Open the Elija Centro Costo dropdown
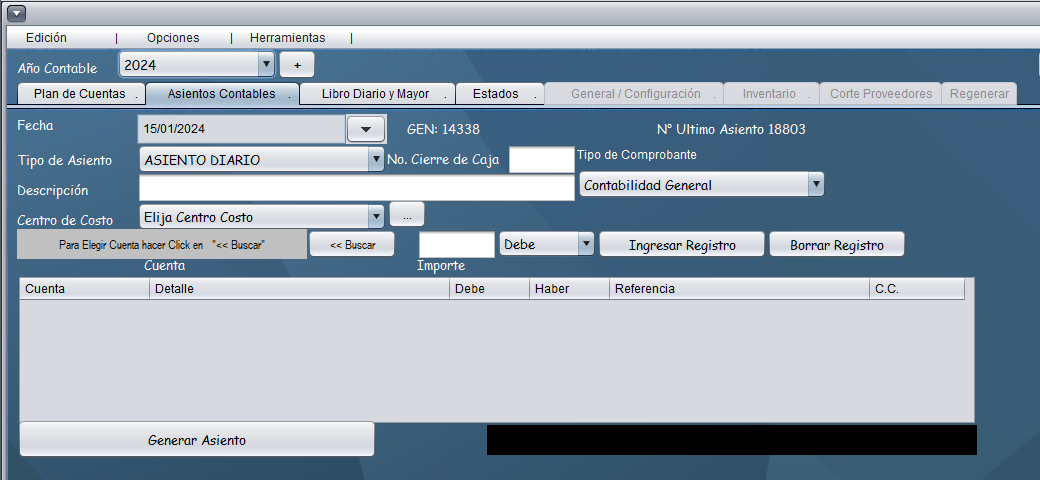Image resolution: width=1040 pixels, height=480 pixels. pyautogui.click(x=376, y=216)
